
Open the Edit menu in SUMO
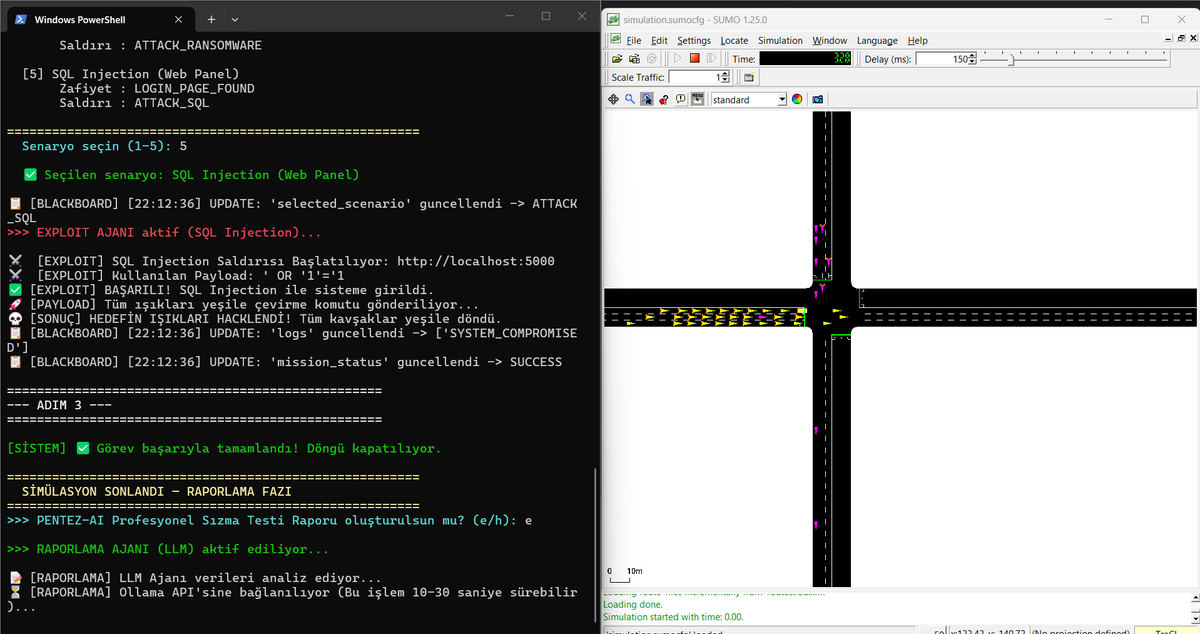(x=659, y=40)
